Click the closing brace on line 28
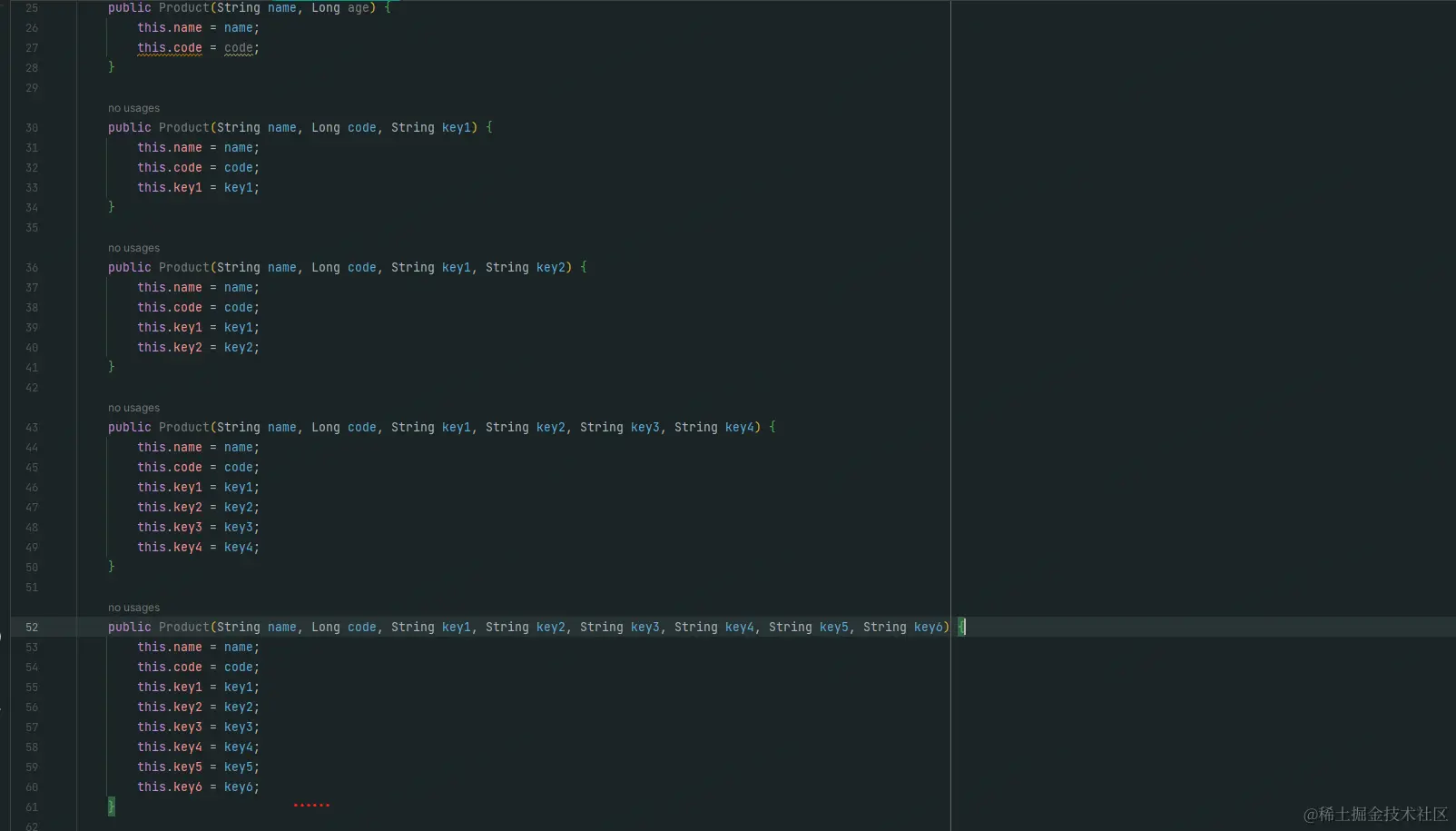This screenshot has width=1456, height=831. click(x=112, y=67)
